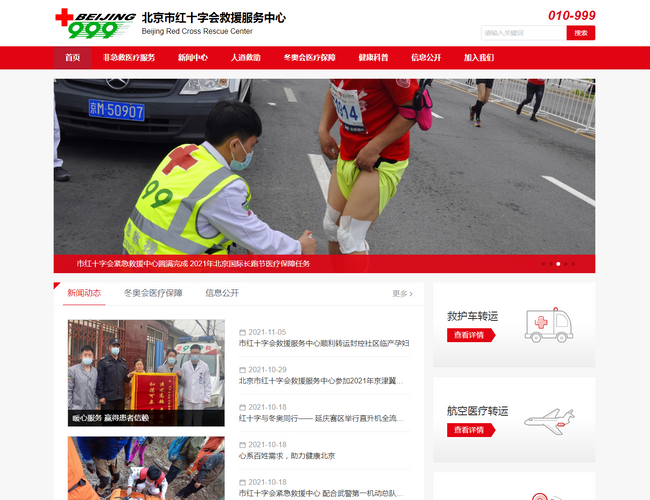Click calendar icon beside date 2021-11-05

pyautogui.click(x=242, y=332)
